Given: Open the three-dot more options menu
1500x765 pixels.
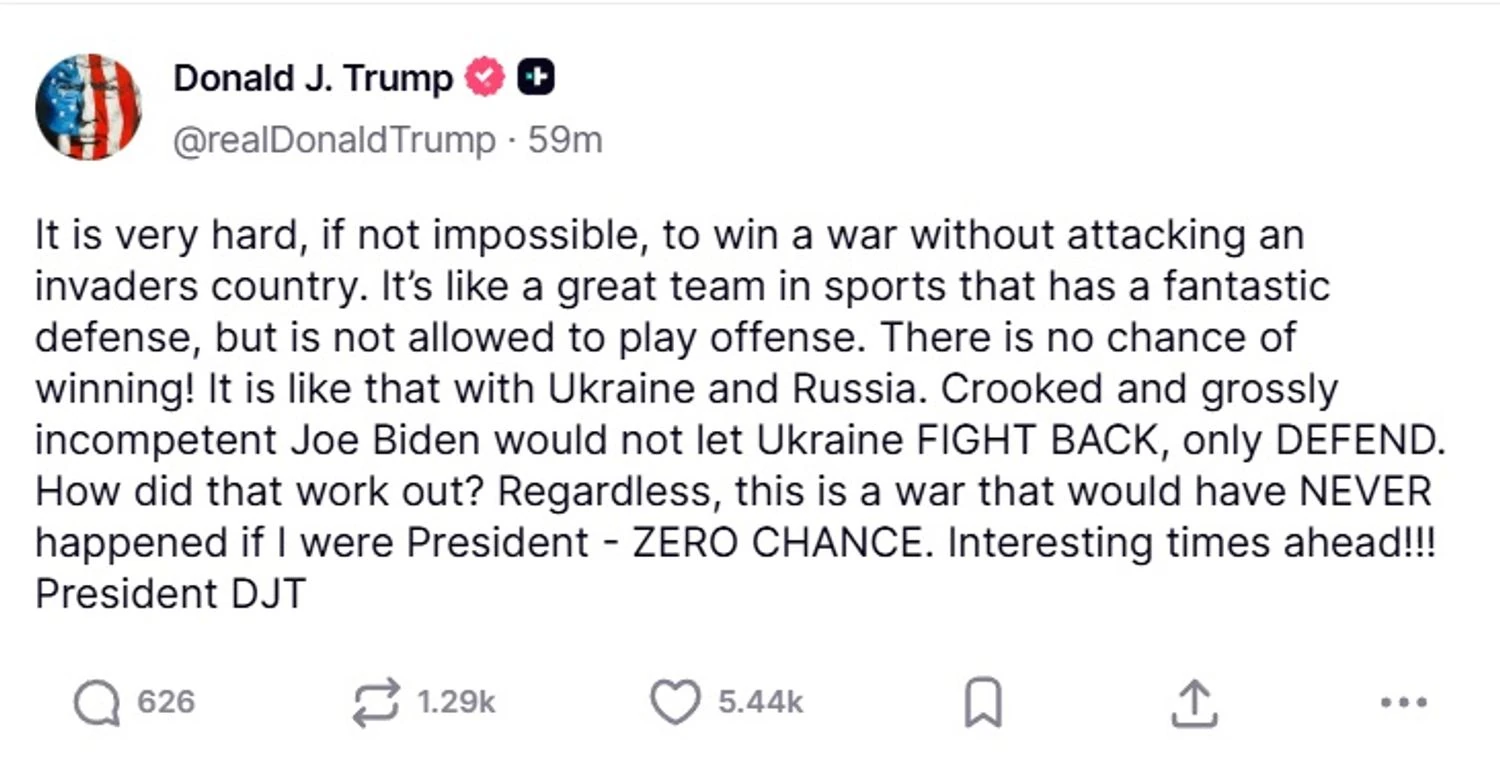Looking at the screenshot, I should click(x=1403, y=702).
